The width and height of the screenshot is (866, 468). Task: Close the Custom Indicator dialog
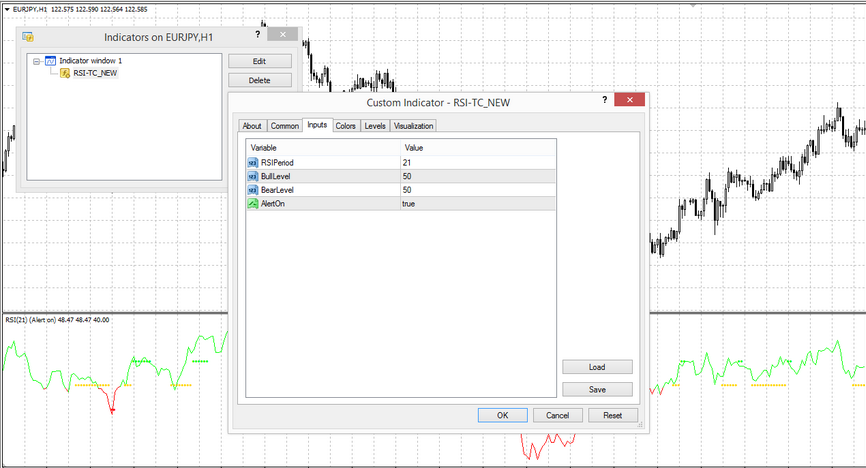pyautogui.click(x=629, y=101)
